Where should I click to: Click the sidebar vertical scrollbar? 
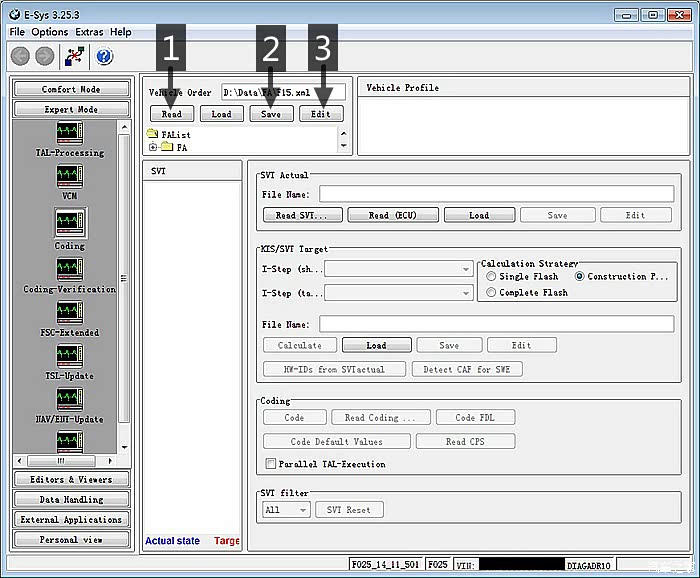(x=125, y=280)
